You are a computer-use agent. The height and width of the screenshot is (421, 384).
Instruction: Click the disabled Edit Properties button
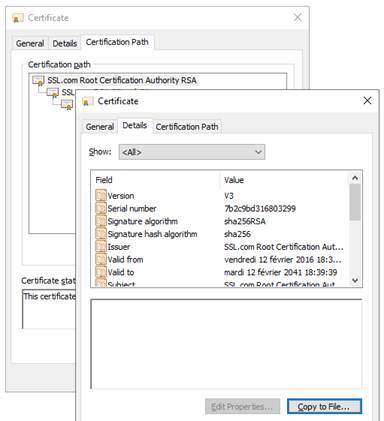click(242, 407)
